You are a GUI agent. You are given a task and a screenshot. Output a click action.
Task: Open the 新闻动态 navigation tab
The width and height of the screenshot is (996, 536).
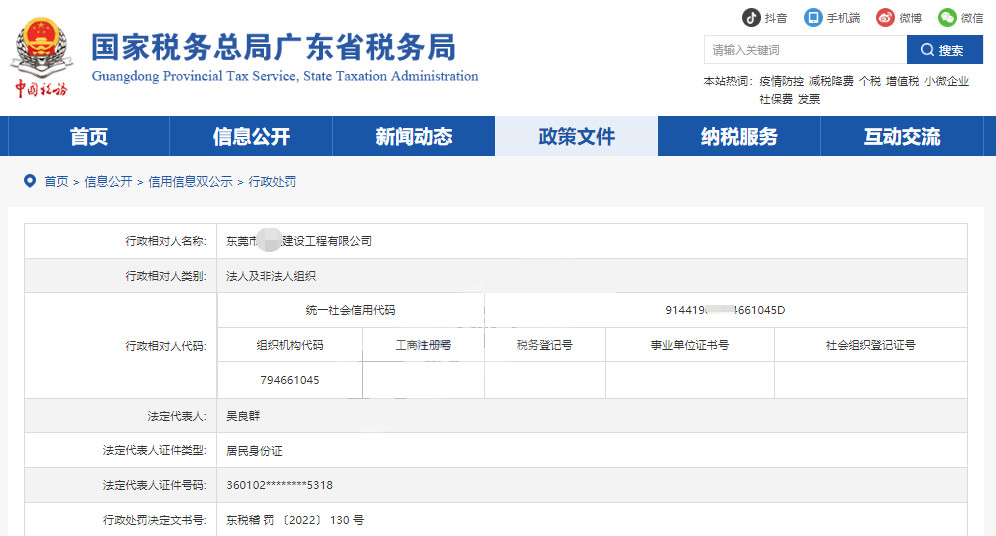click(x=414, y=136)
